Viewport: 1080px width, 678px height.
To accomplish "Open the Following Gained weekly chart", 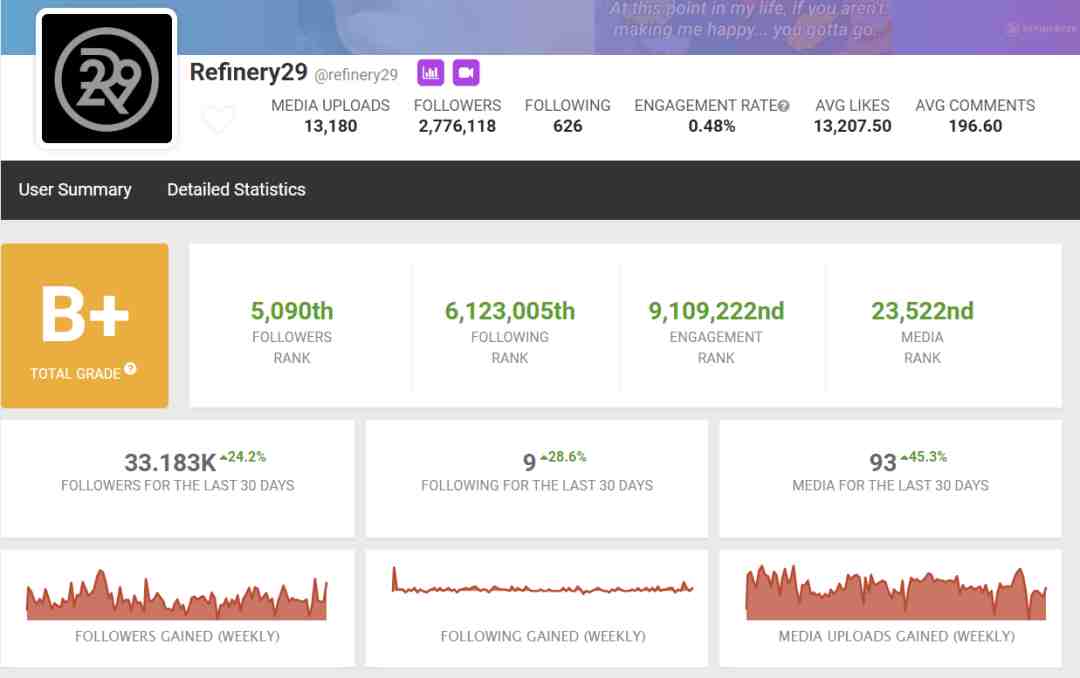I will pyautogui.click(x=543, y=581).
